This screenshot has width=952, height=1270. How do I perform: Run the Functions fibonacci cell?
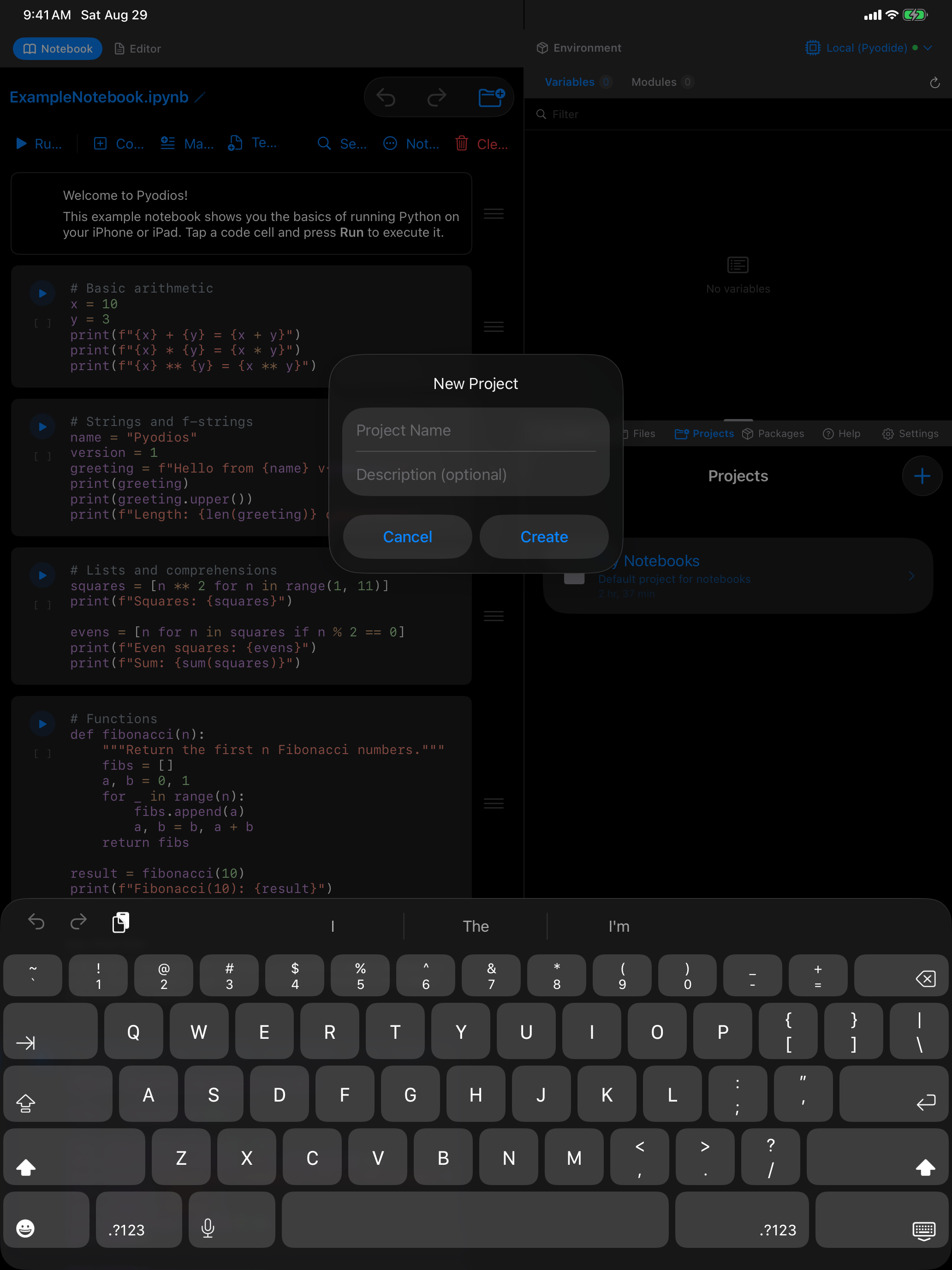coord(42,724)
